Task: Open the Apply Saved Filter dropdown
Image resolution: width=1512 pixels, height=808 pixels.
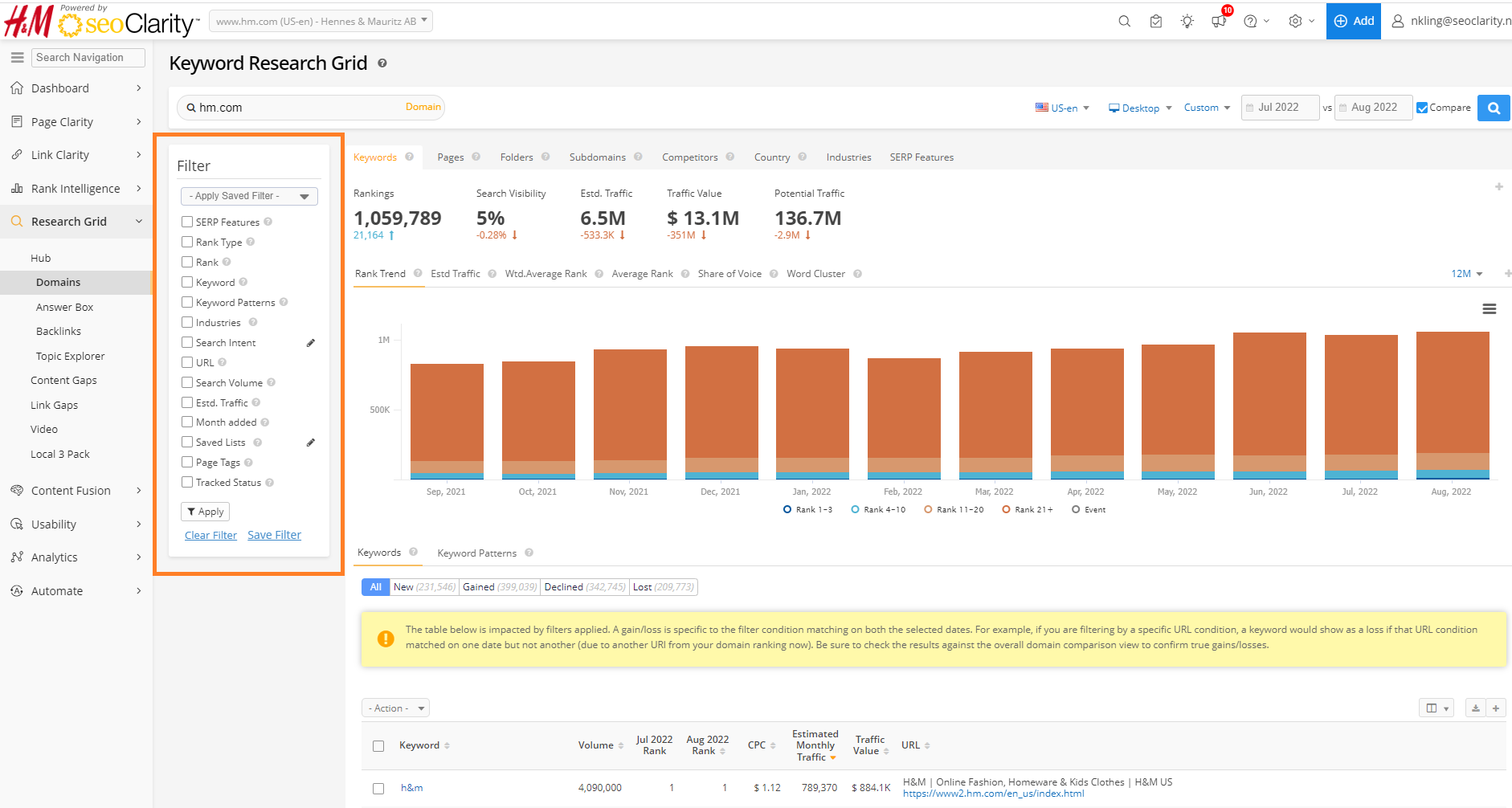Action: (x=249, y=196)
